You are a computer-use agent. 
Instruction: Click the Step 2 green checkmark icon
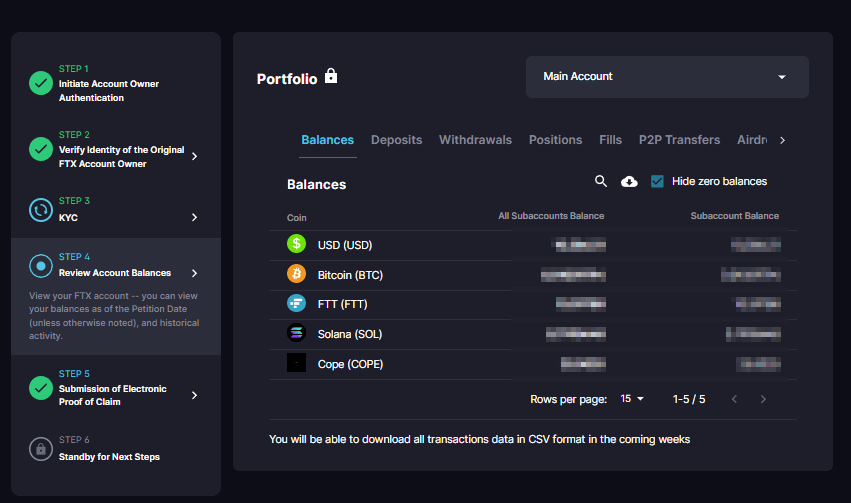41,149
